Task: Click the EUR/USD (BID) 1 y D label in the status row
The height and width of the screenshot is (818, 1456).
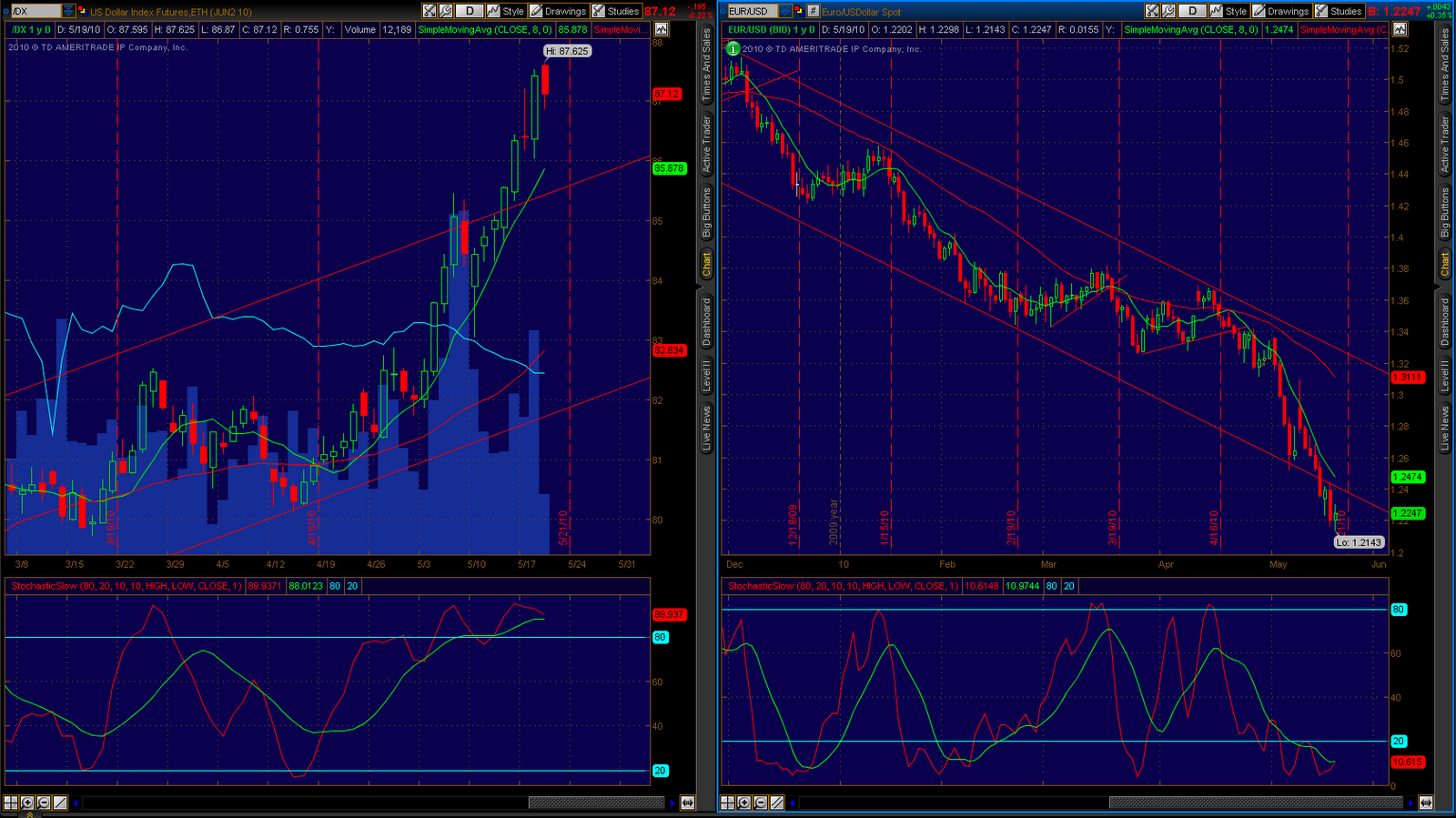Action: point(772,29)
